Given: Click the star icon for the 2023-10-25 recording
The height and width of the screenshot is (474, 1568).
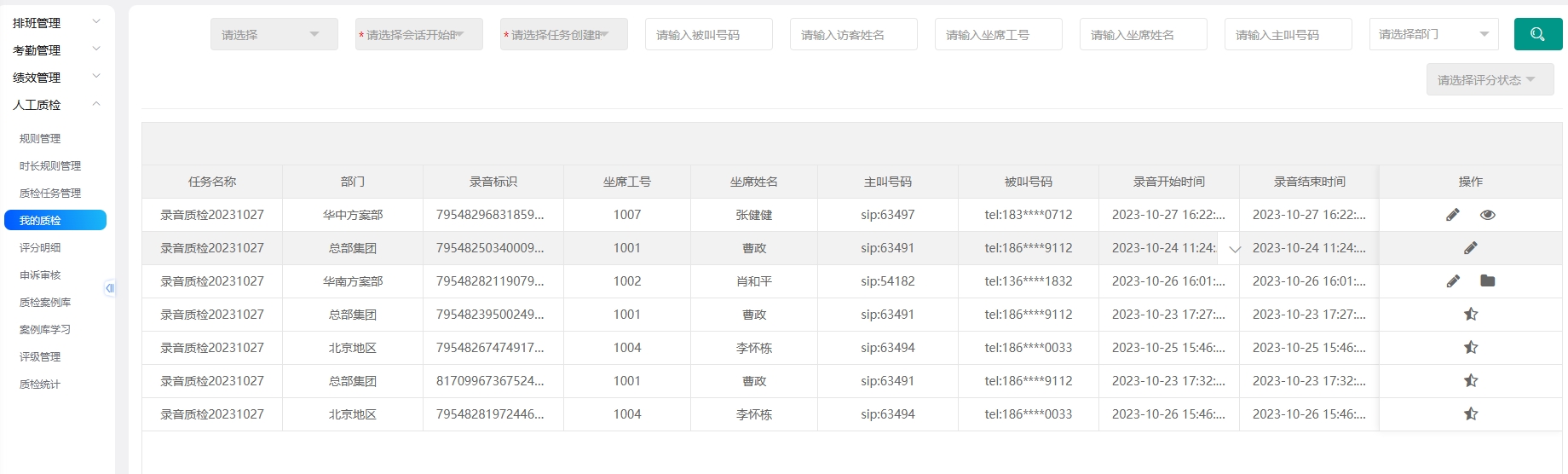Looking at the screenshot, I should pyautogui.click(x=1471, y=348).
